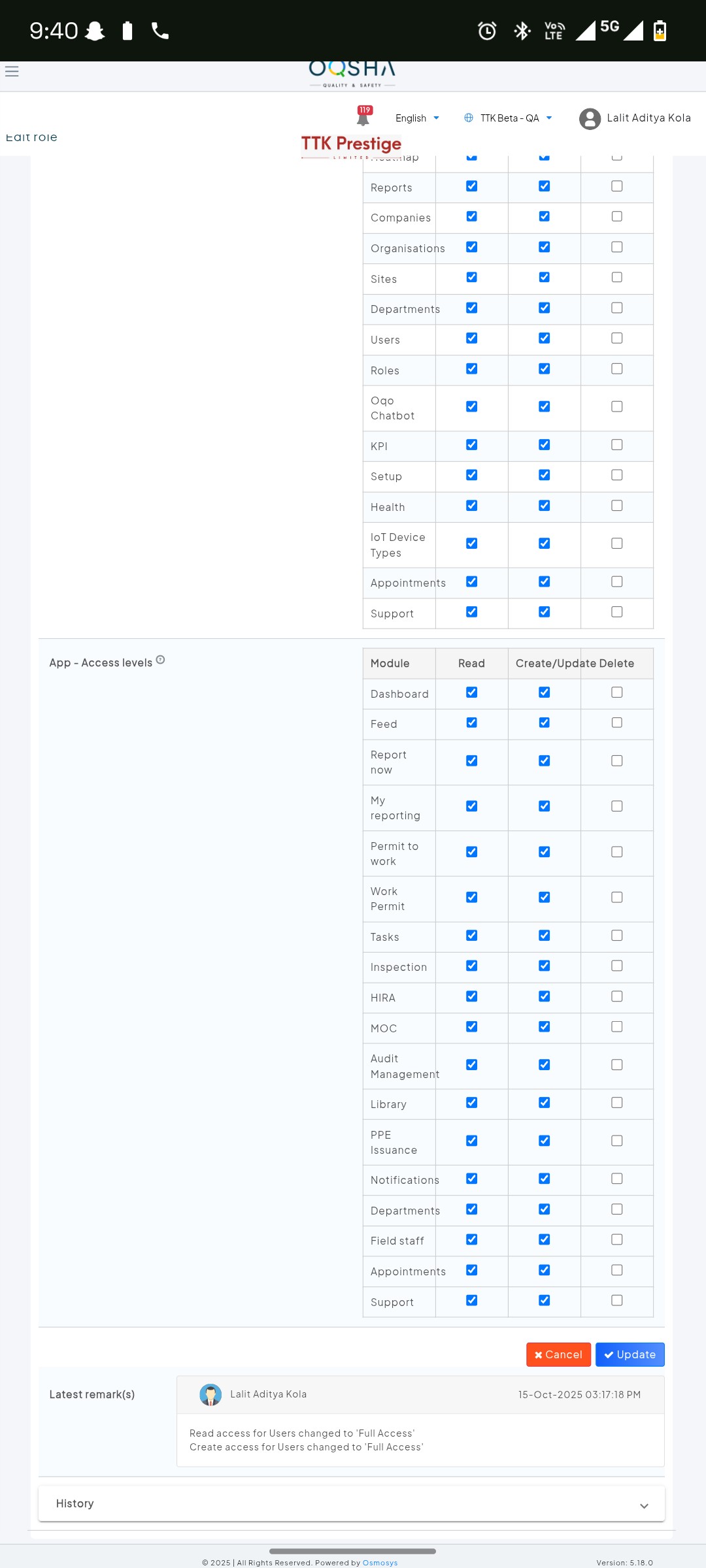Click the App - Access levels info icon

tap(161, 660)
